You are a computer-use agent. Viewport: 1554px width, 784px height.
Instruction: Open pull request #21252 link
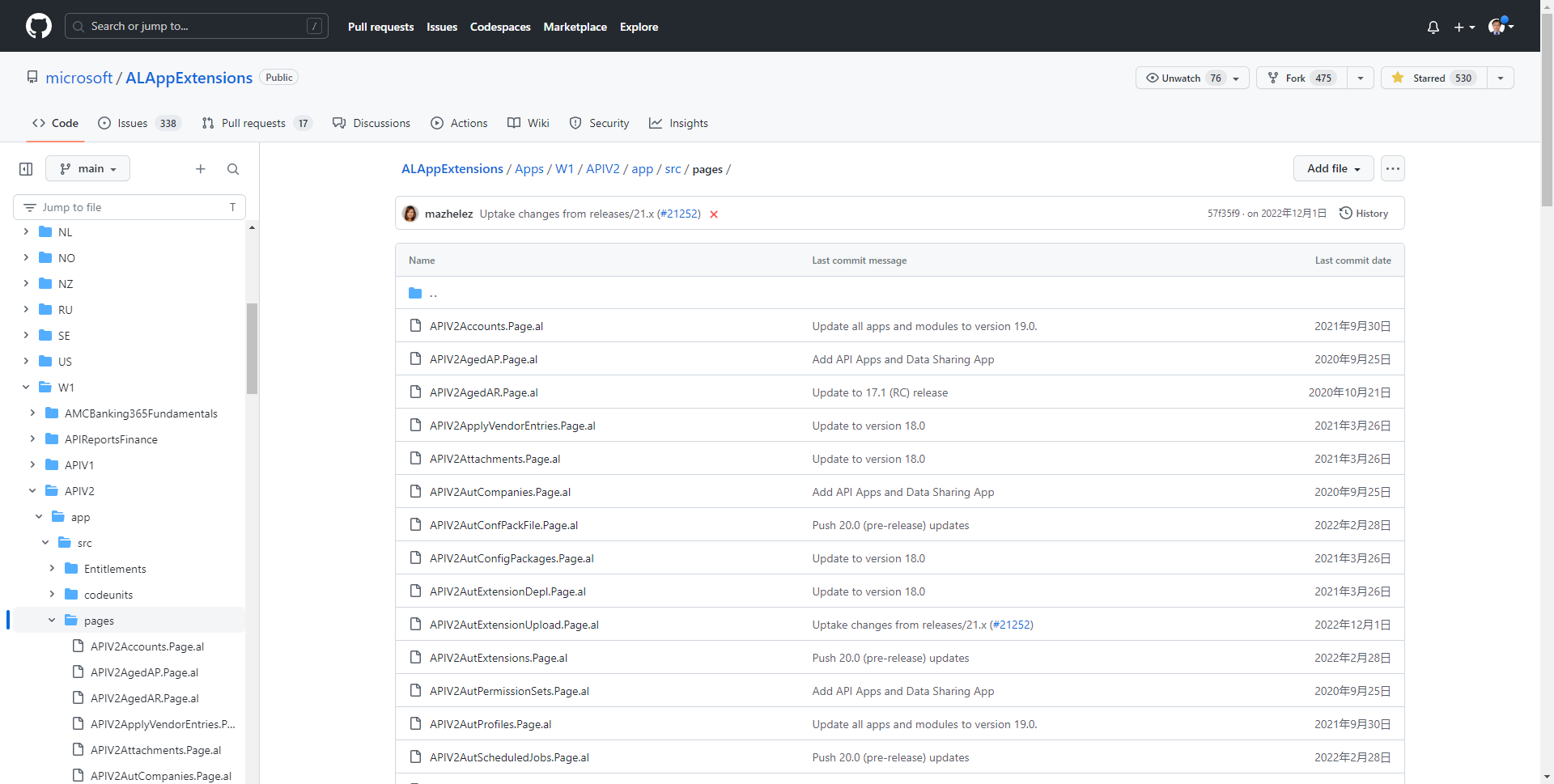pyautogui.click(x=678, y=214)
